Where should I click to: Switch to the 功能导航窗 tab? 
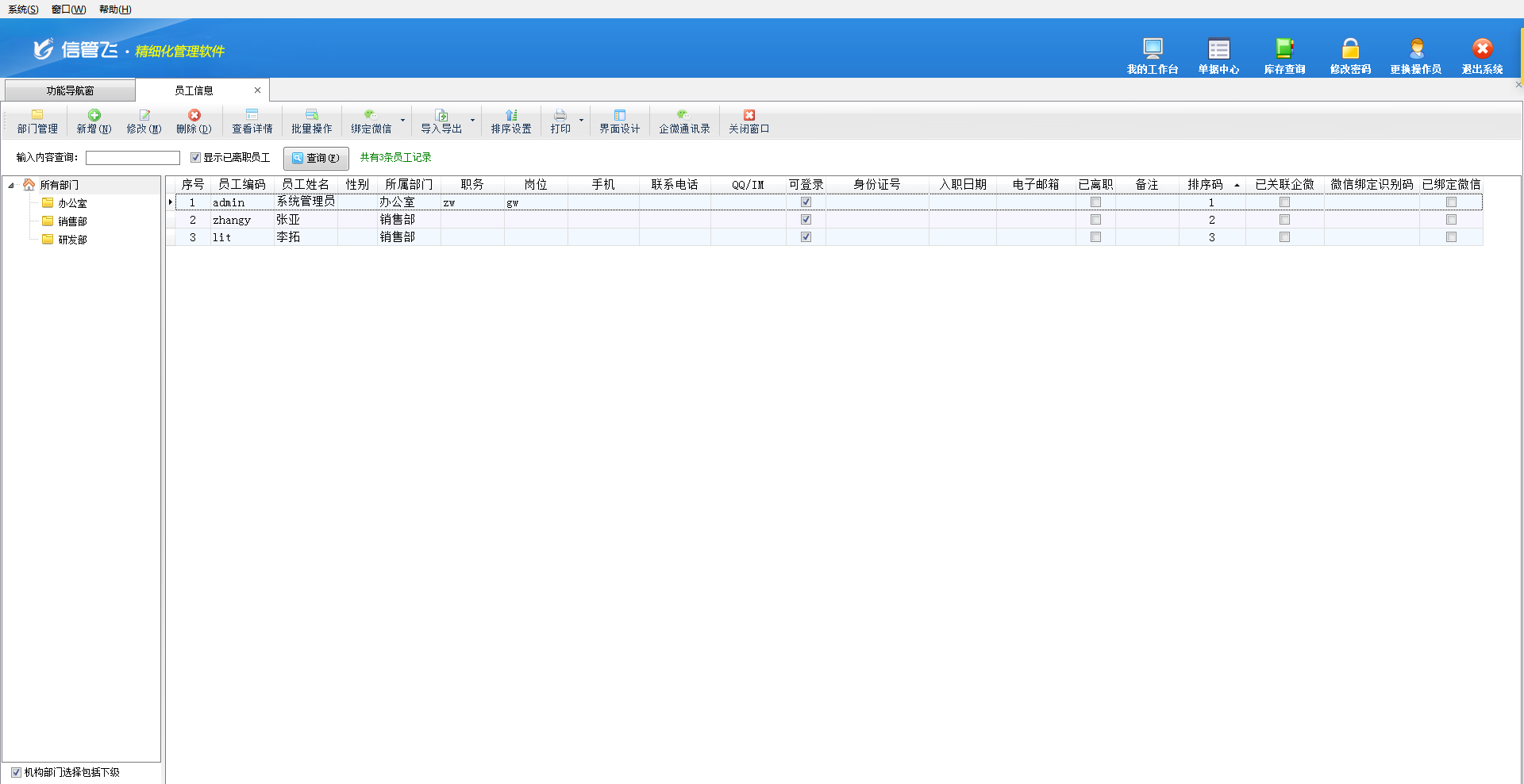point(70,90)
